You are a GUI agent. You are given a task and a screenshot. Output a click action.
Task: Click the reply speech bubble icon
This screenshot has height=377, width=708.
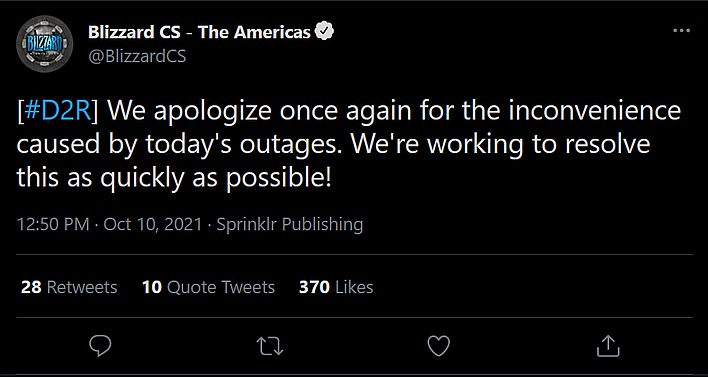tap(100, 345)
